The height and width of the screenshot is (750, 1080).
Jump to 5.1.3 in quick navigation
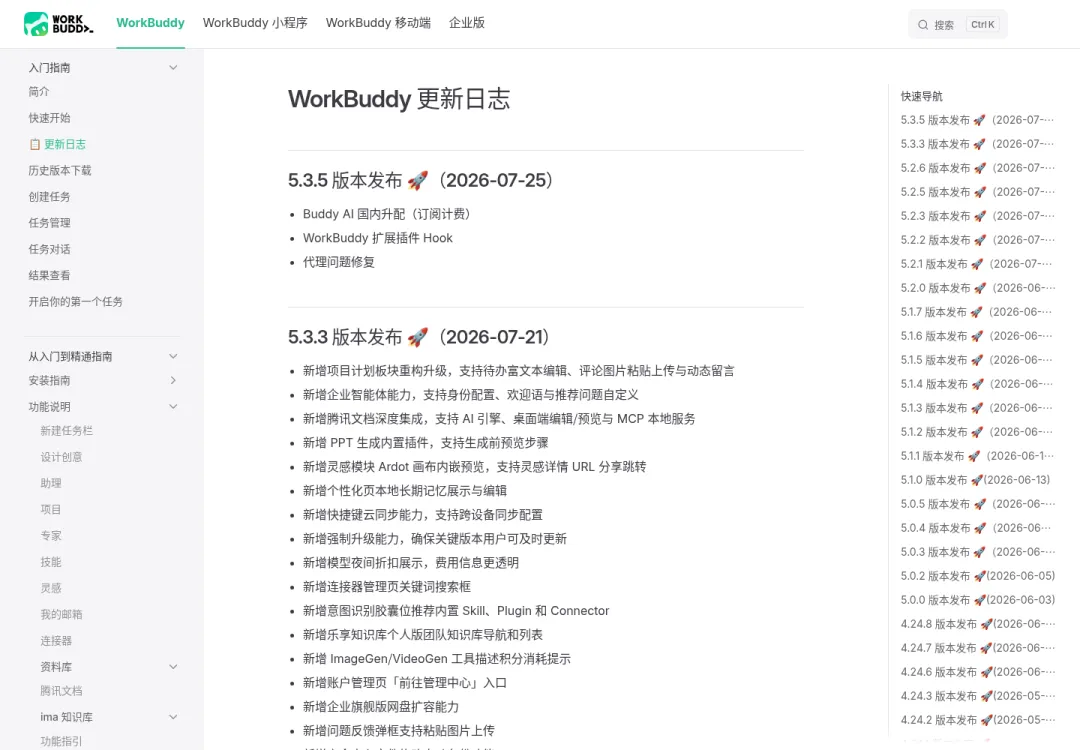click(x=976, y=408)
